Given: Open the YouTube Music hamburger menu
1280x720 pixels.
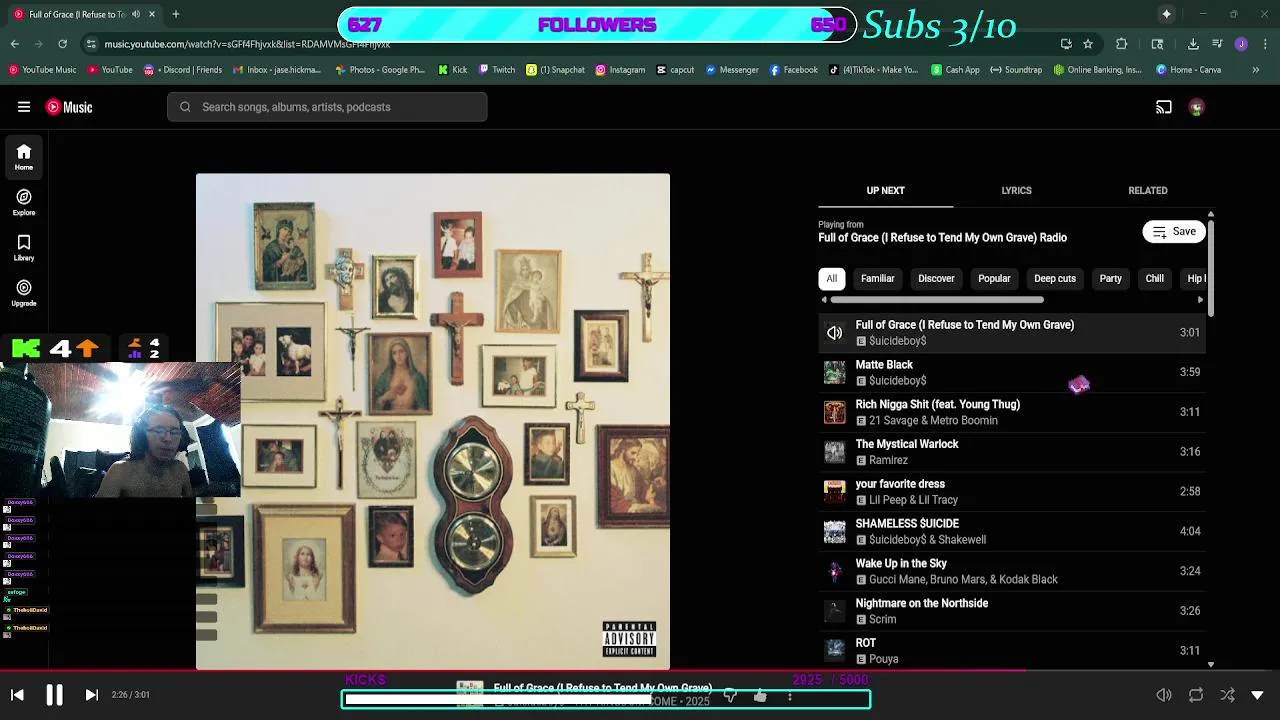Looking at the screenshot, I should 24,107.
